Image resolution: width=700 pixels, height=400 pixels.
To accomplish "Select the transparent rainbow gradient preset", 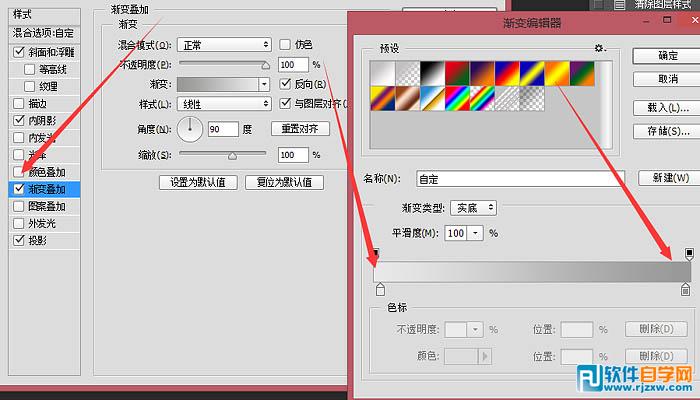I will click(483, 99).
